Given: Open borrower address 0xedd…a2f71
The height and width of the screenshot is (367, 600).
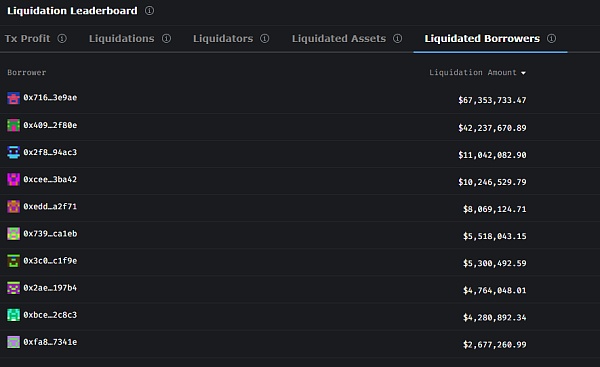Looking at the screenshot, I should tap(50, 207).
